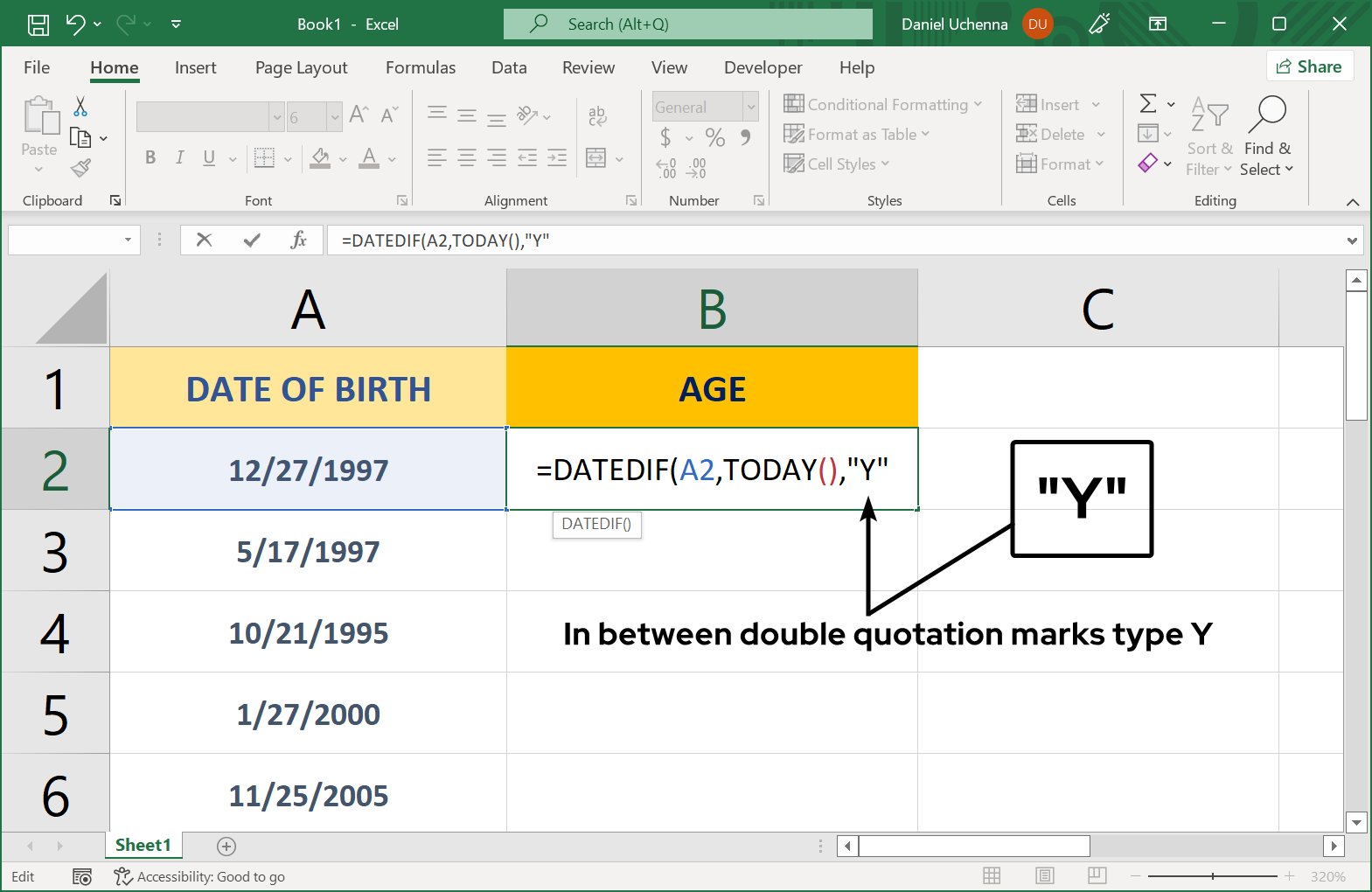Open the Name Box dropdown
This screenshot has height=892, width=1372.
pyautogui.click(x=128, y=240)
